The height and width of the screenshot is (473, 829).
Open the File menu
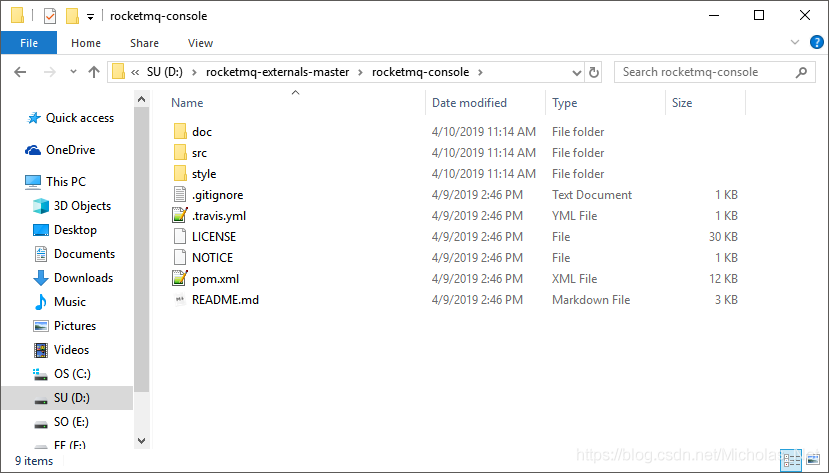pos(29,43)
